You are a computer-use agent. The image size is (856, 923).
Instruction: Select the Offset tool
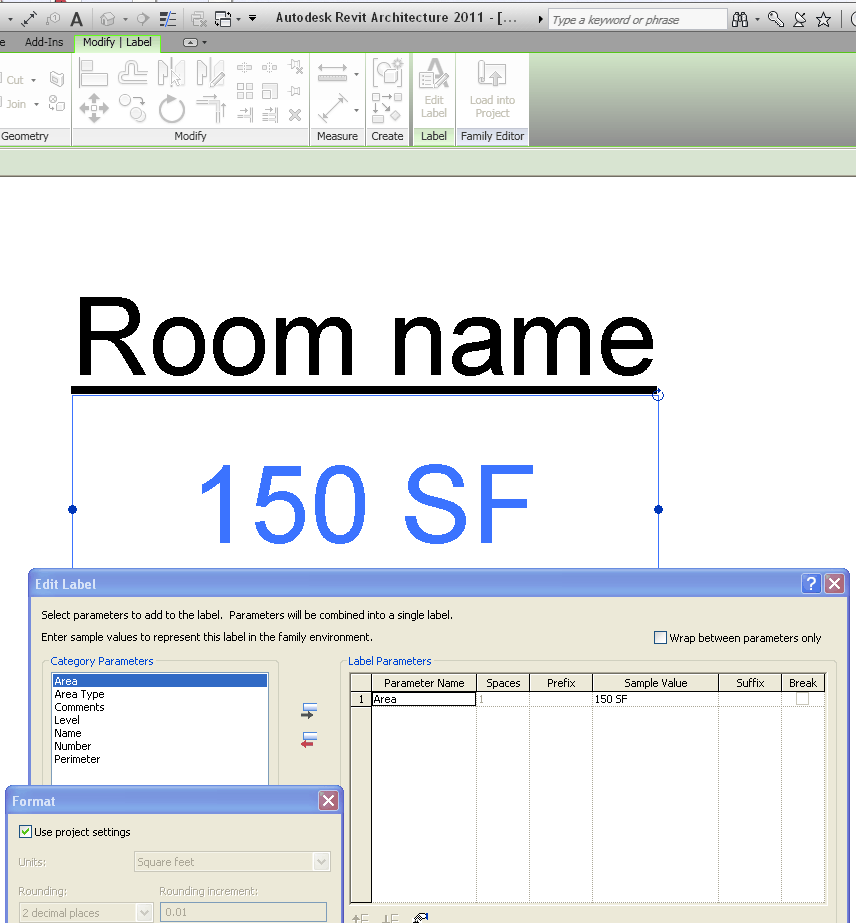tap(132, 74)
